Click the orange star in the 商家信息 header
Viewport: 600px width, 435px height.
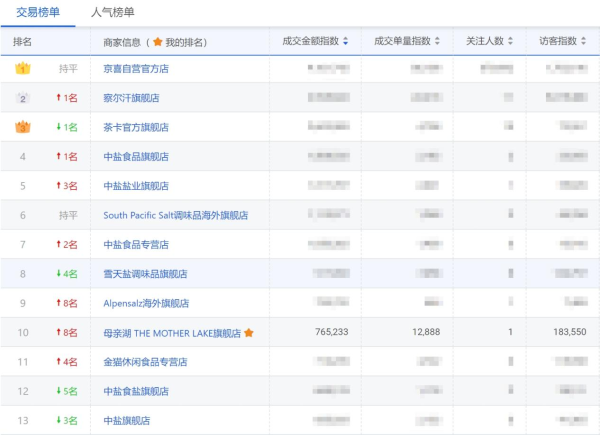click(158, 42)
